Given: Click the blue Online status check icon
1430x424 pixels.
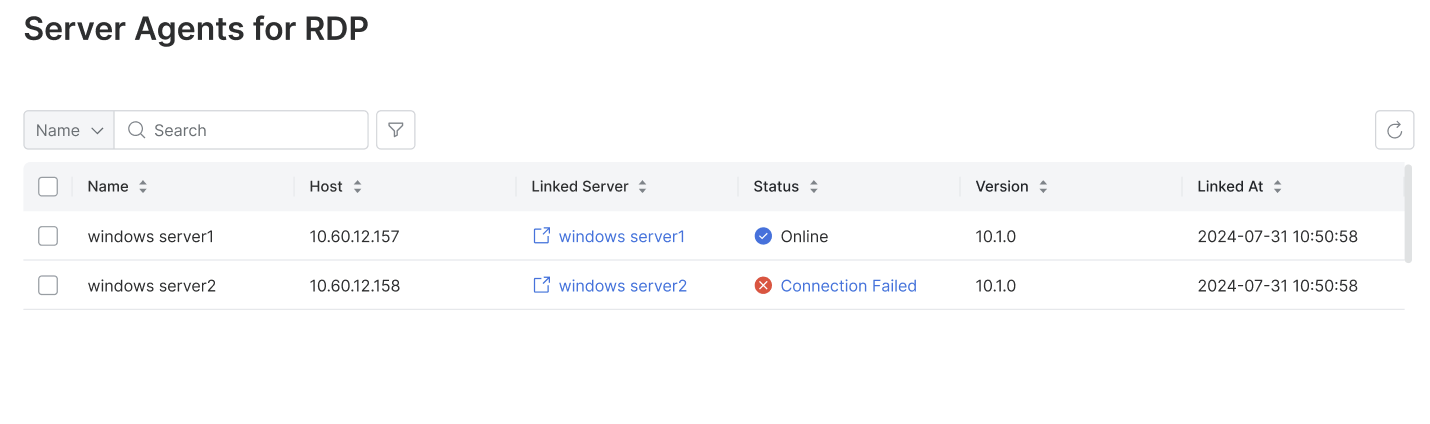Looking at the screenshot, I should pyautogui.click(x=763, y=237).
